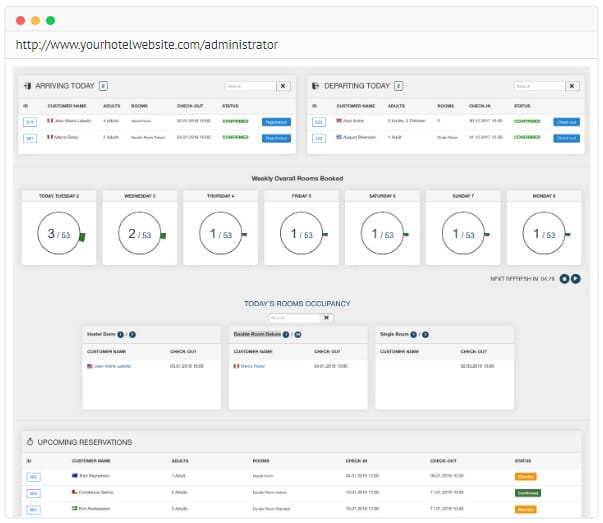The width and height of the screenshot is (603, 523).
Task: Open booking ID of Marco Rossi arrival
Action: pyautogui.click(x=30, y=138)
